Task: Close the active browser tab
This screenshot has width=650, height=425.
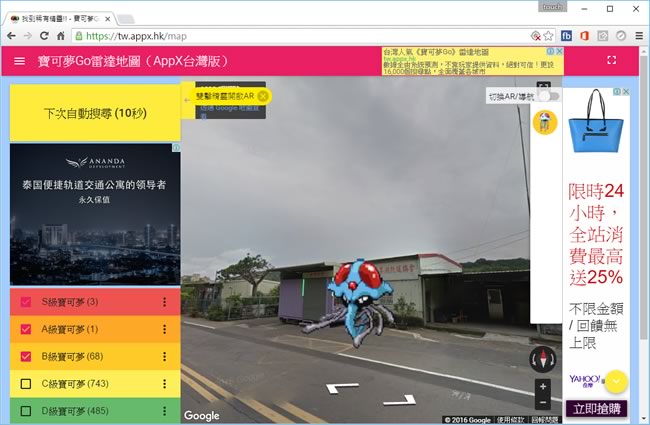Action: pyautogui.click(x=107, y=19)
